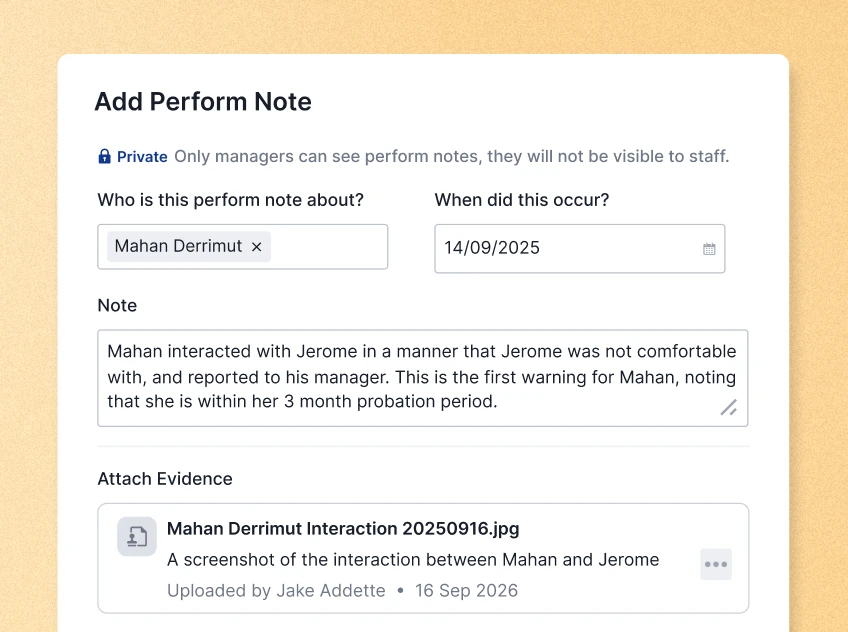Click the Note field label
This screenshot has height=632, width=848.
[116, 305]
